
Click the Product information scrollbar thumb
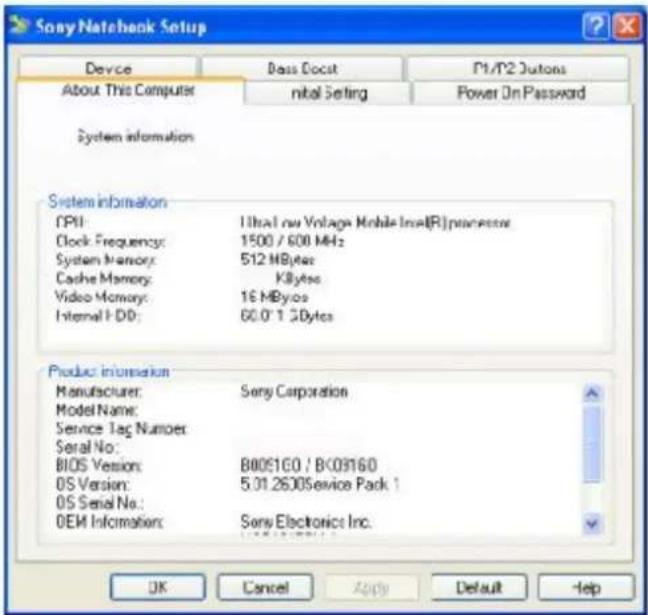coord(592,443)
